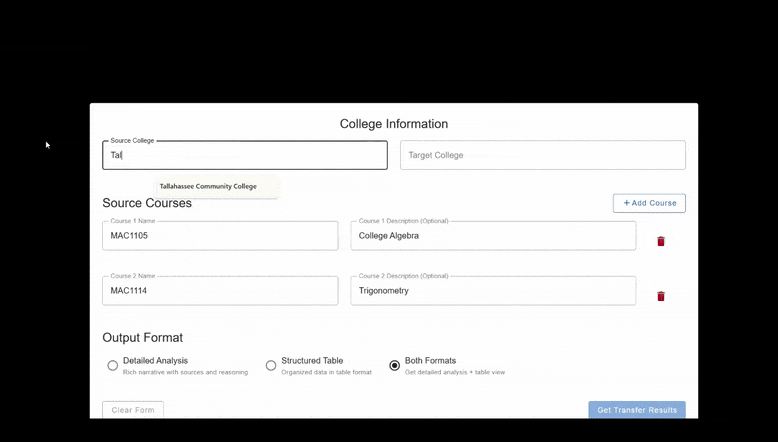
Task: Select the Both Formats radio button
Action: pos(395,366)
